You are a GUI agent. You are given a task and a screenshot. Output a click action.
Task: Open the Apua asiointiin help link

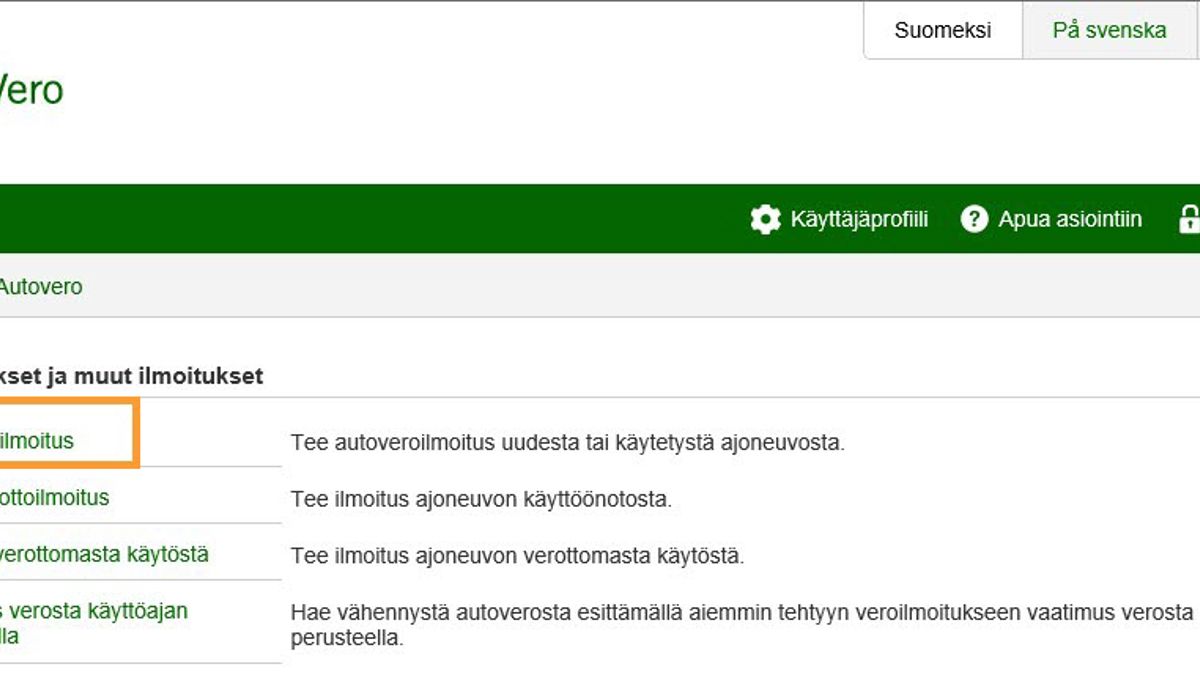(x=1069, y=219)
